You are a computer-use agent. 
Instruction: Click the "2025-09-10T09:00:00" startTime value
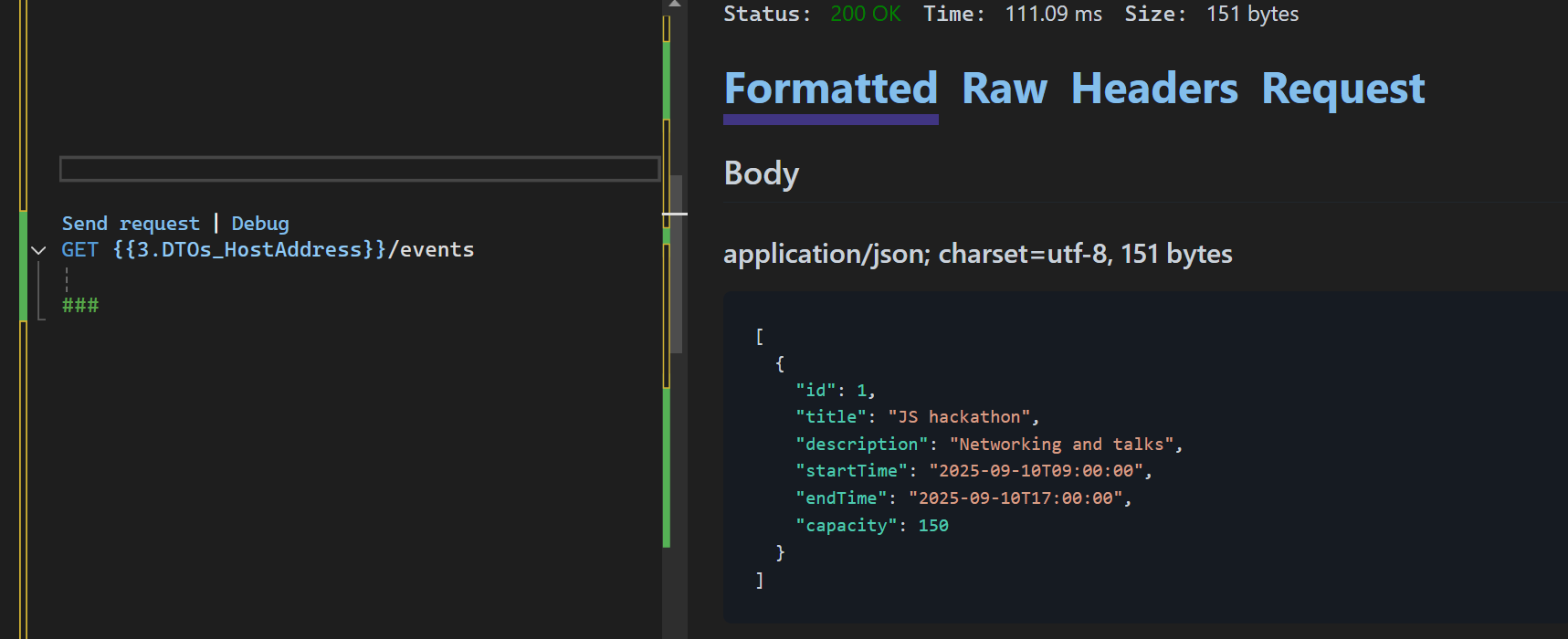pos(1037,471)
